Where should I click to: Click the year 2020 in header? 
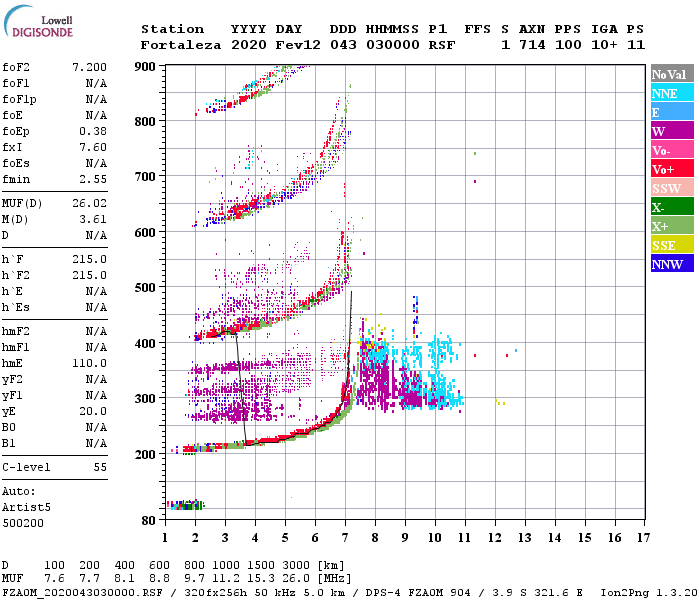[249, 45]
